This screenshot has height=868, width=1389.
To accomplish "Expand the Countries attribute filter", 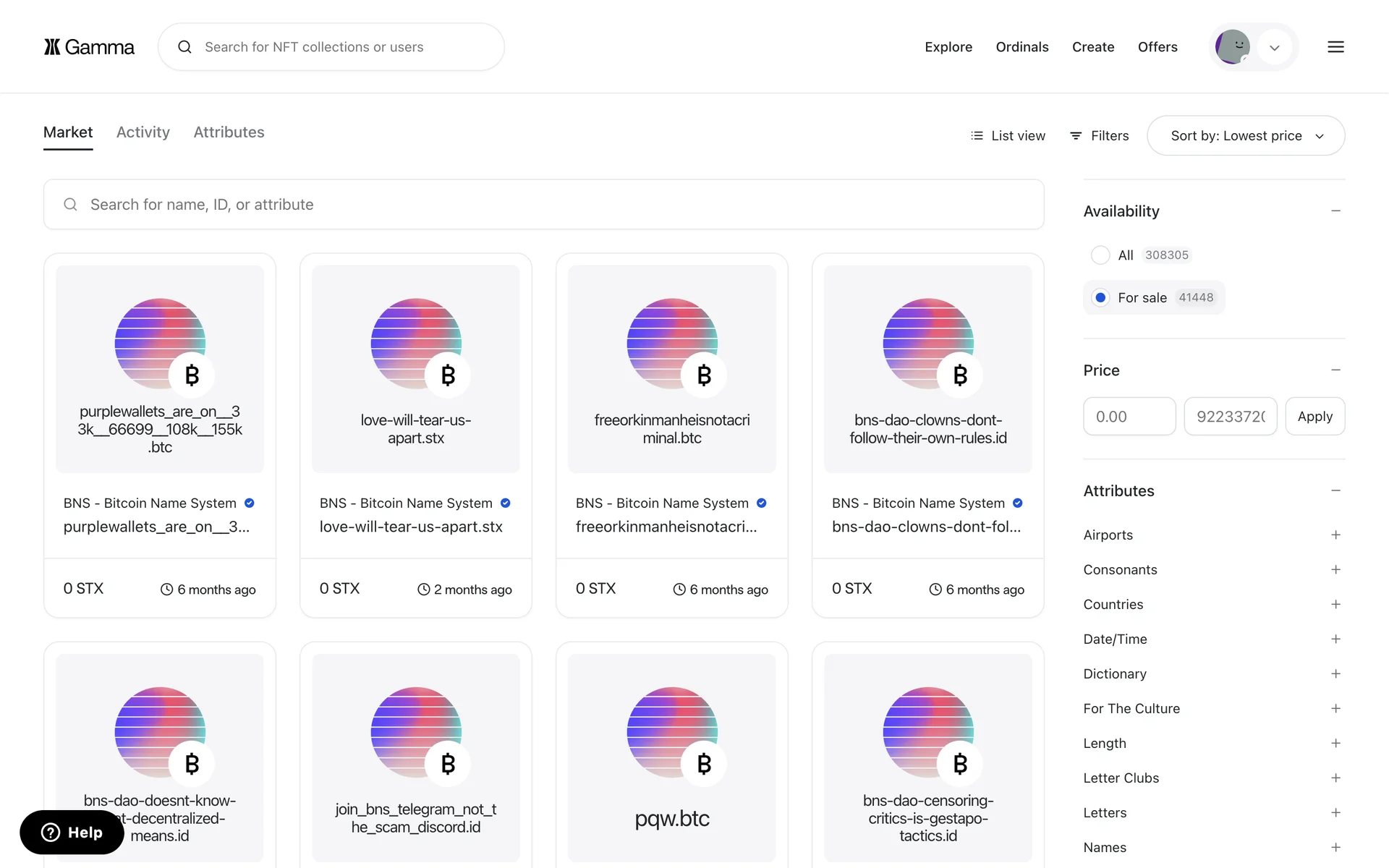I will 1335,605.
